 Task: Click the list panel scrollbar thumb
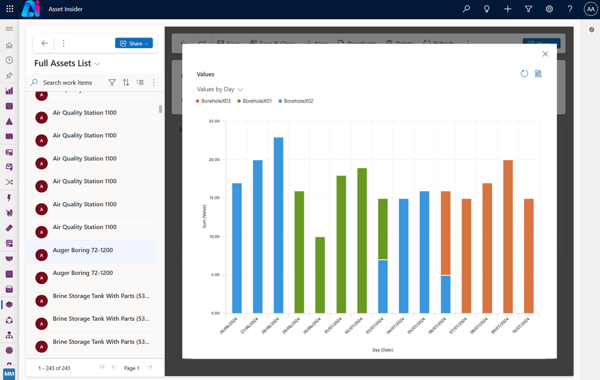pyautogui.click(x=160, y=109)
